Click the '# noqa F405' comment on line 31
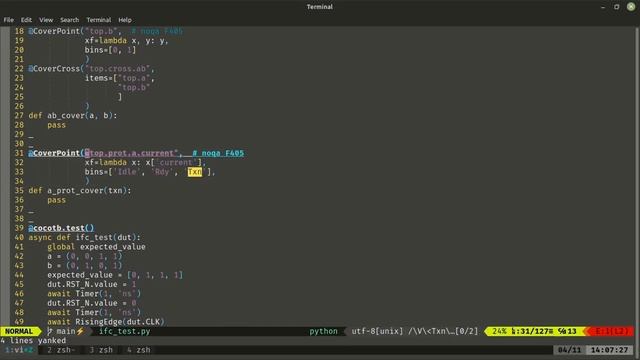This screenshot has width=640, height=360. [x=218, y=153]
